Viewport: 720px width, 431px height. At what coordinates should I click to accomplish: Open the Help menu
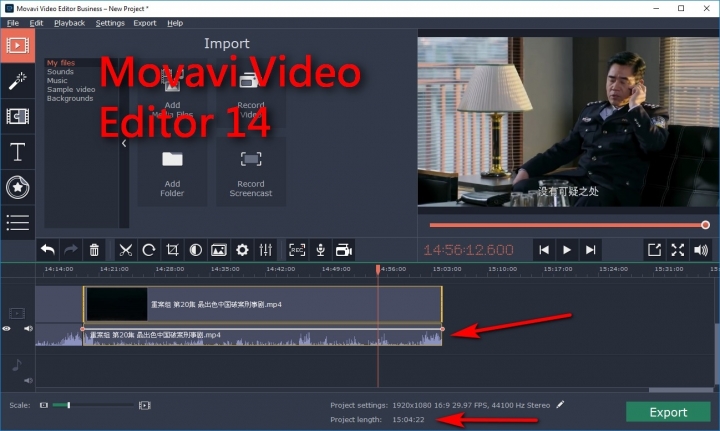coord(175,23)
